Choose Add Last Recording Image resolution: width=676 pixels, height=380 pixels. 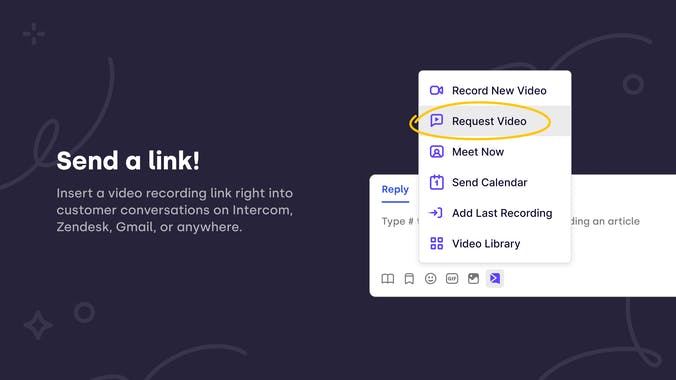click(494, 213)
